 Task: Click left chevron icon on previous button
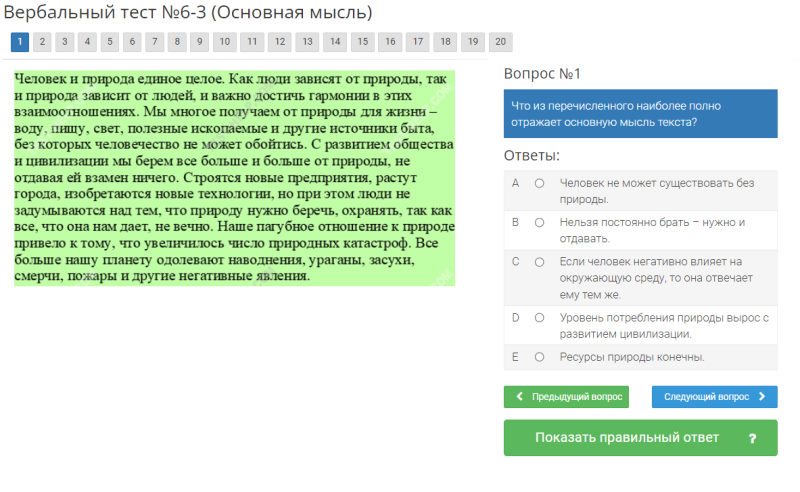pos(519,397)
